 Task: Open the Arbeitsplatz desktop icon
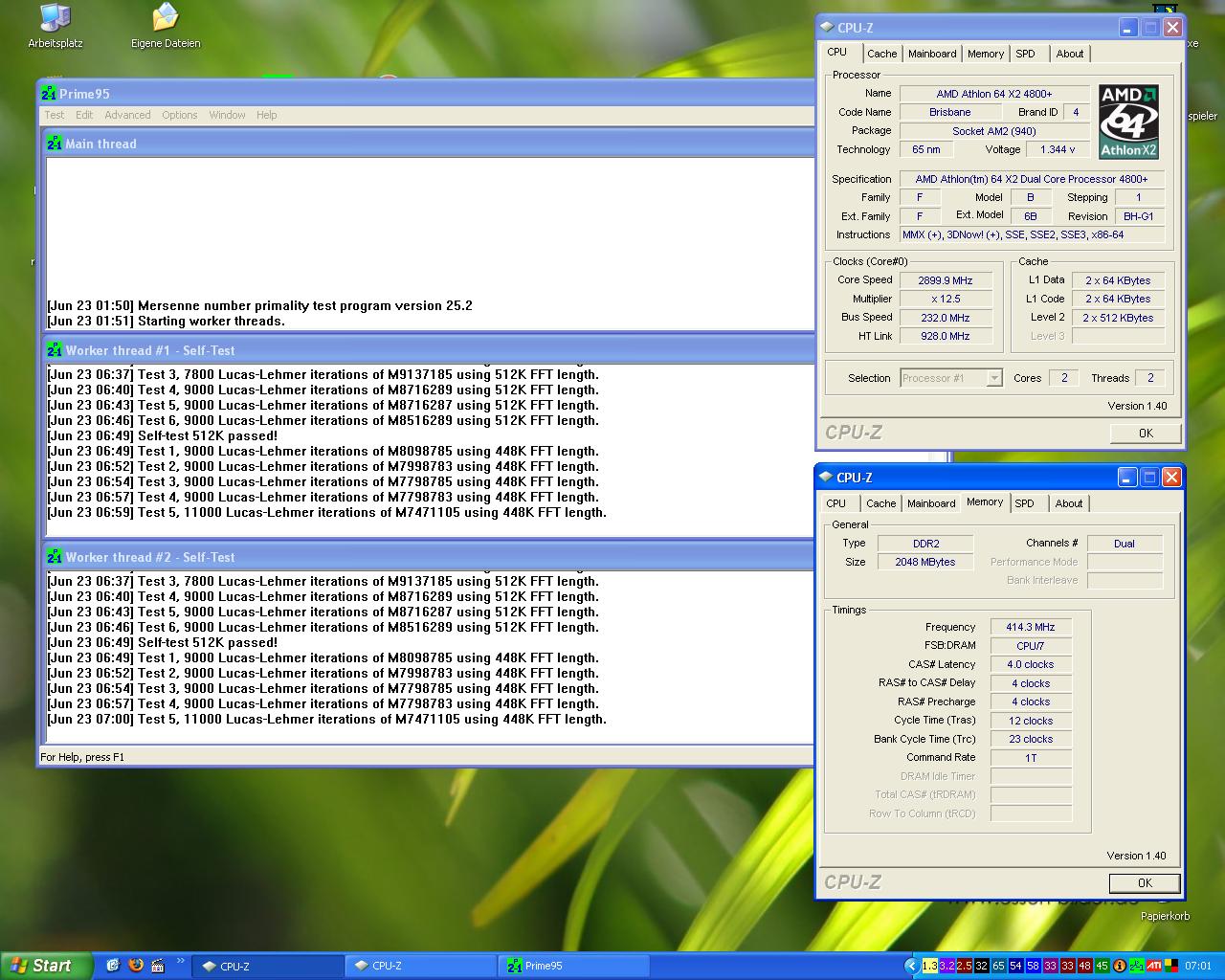point(55,19)
